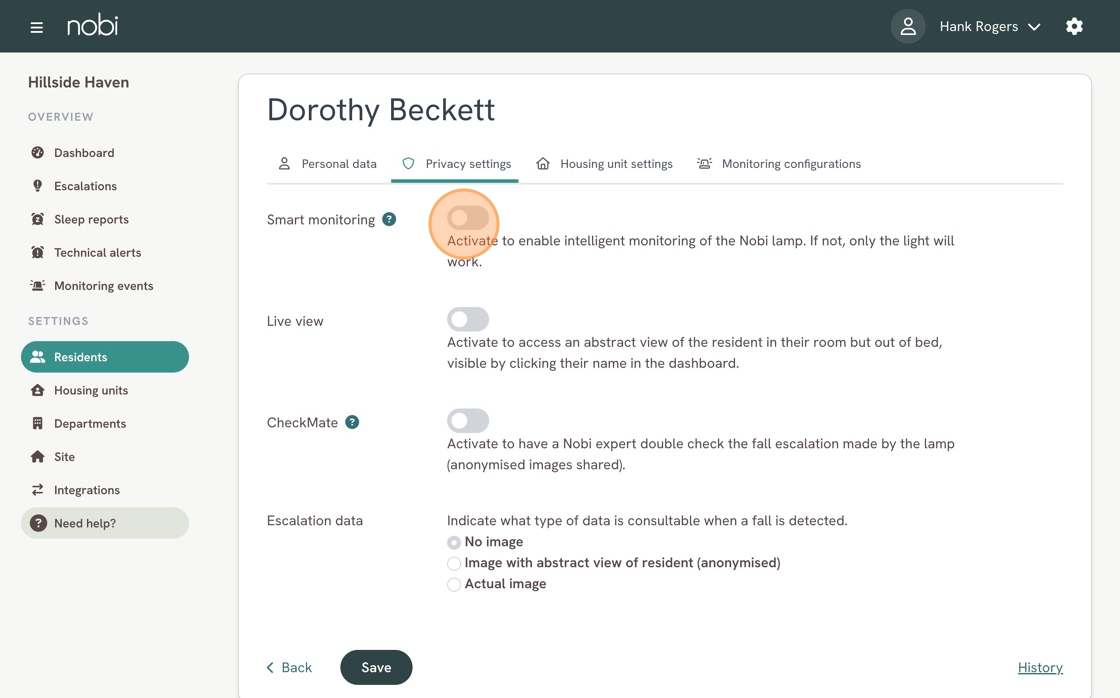Enable the Smart monitoring toggle
The height and width of the screenshot is (698, 1120).
click(468, 218)
